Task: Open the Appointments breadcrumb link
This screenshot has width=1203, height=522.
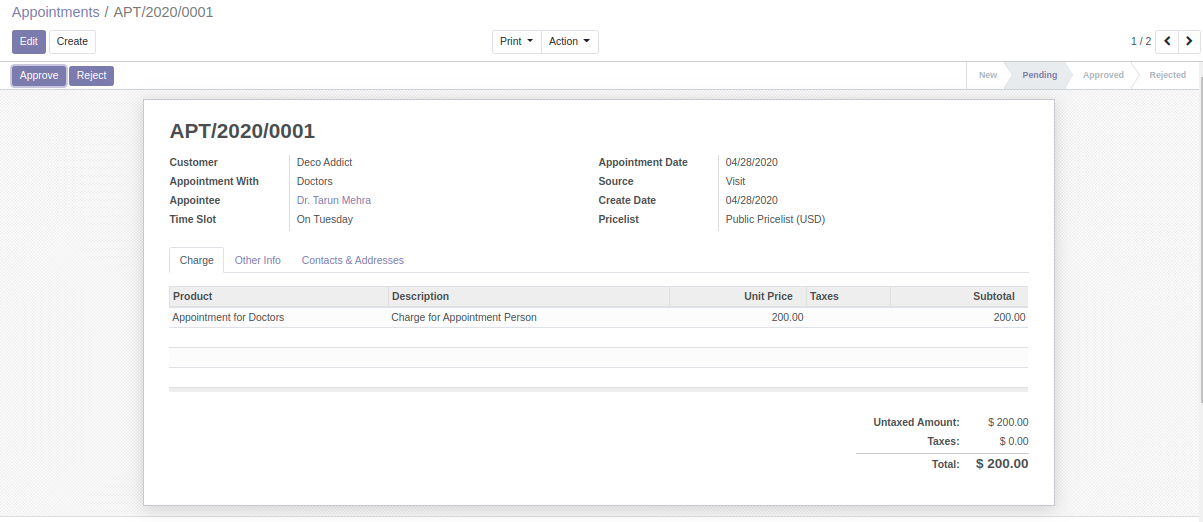Action: tap(55, 12)
